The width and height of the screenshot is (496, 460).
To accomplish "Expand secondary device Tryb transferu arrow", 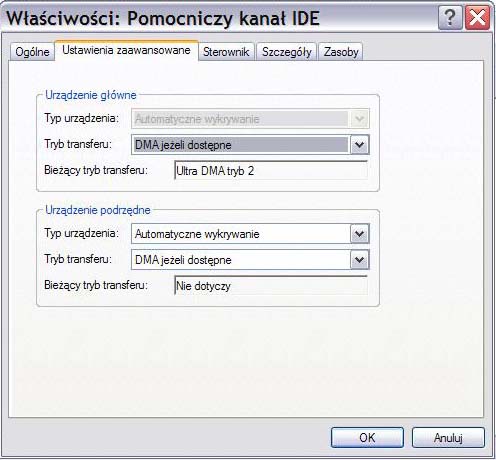I will click(359, 260).
